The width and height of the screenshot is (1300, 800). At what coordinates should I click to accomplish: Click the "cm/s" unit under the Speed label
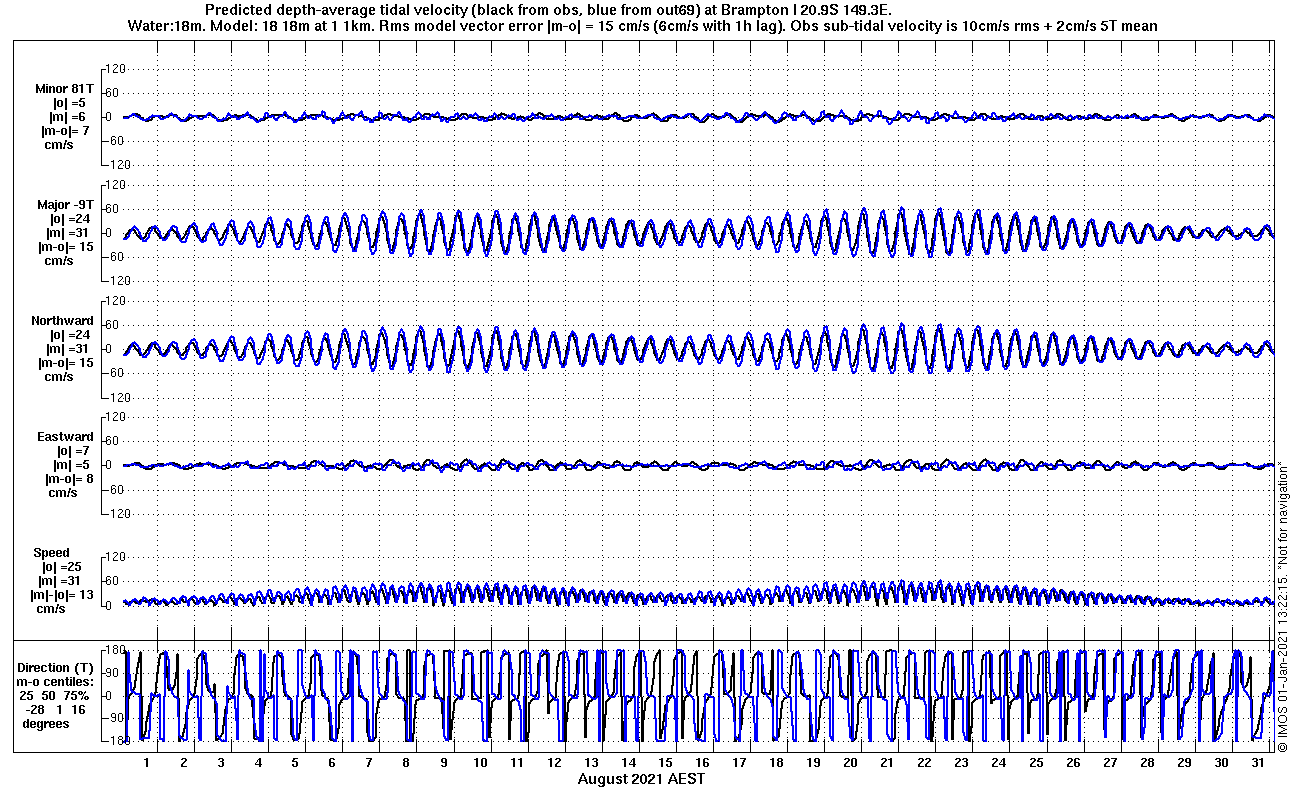(x=52, y=609)
